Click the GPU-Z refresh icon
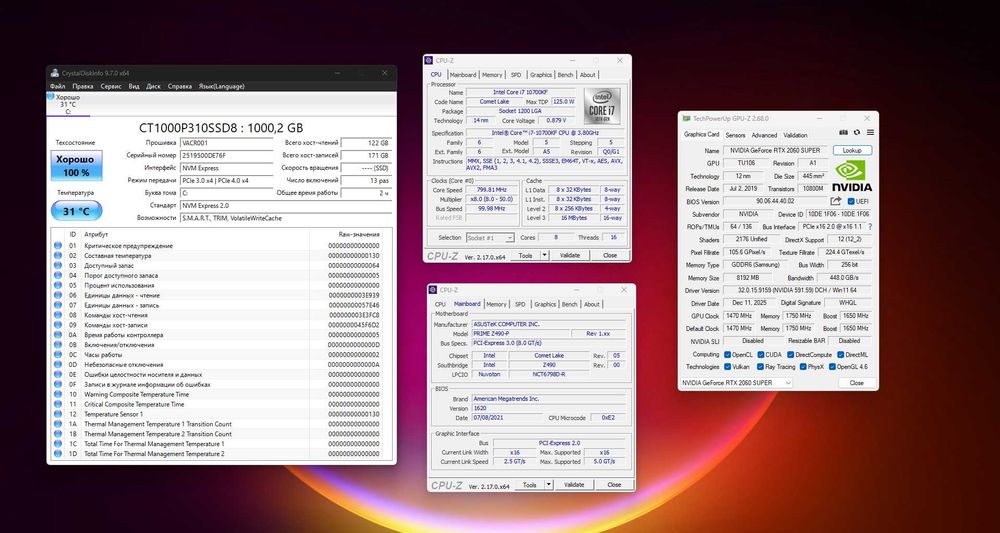 857,132
